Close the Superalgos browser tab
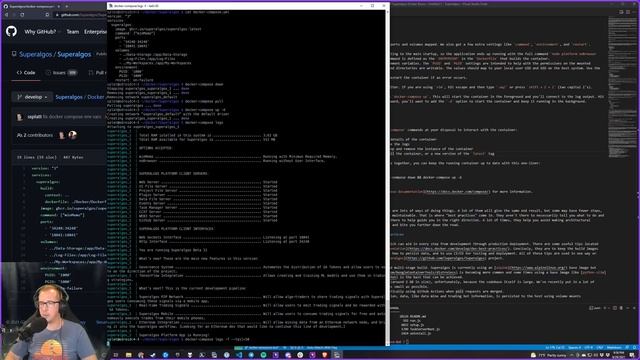Image resolution: width=640 pixels, height=360 pixels. (59, 6)
